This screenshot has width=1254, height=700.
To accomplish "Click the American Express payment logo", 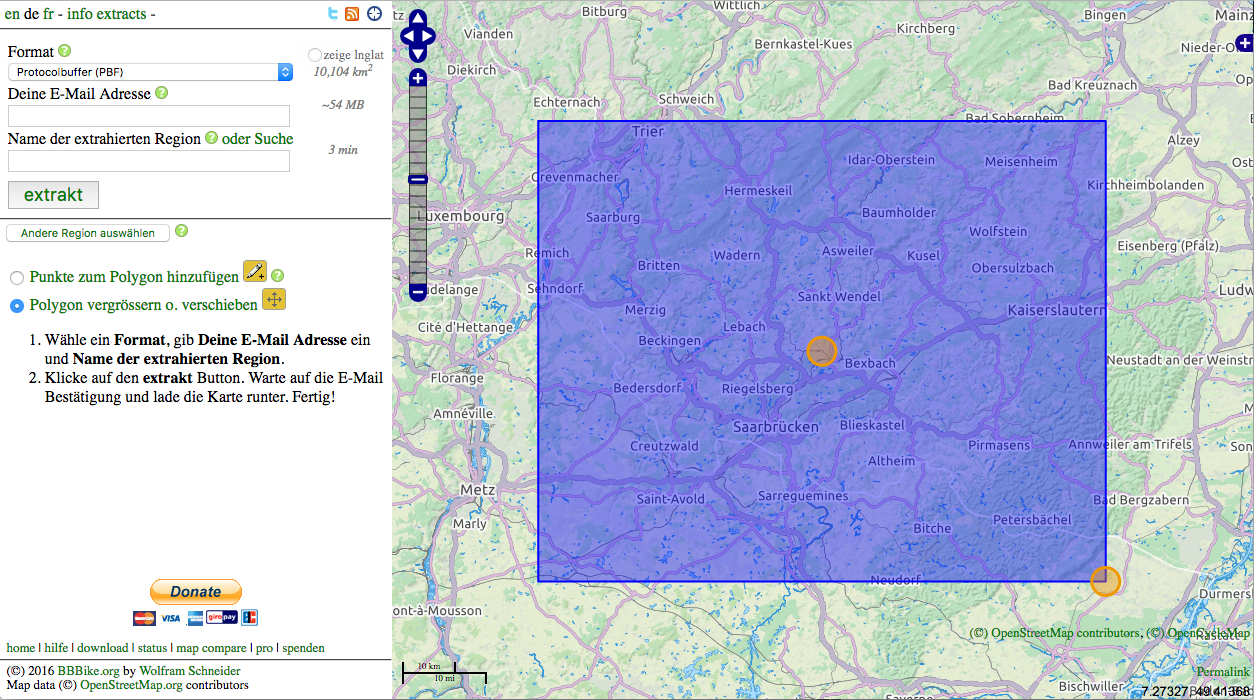I will pos(195,617).
